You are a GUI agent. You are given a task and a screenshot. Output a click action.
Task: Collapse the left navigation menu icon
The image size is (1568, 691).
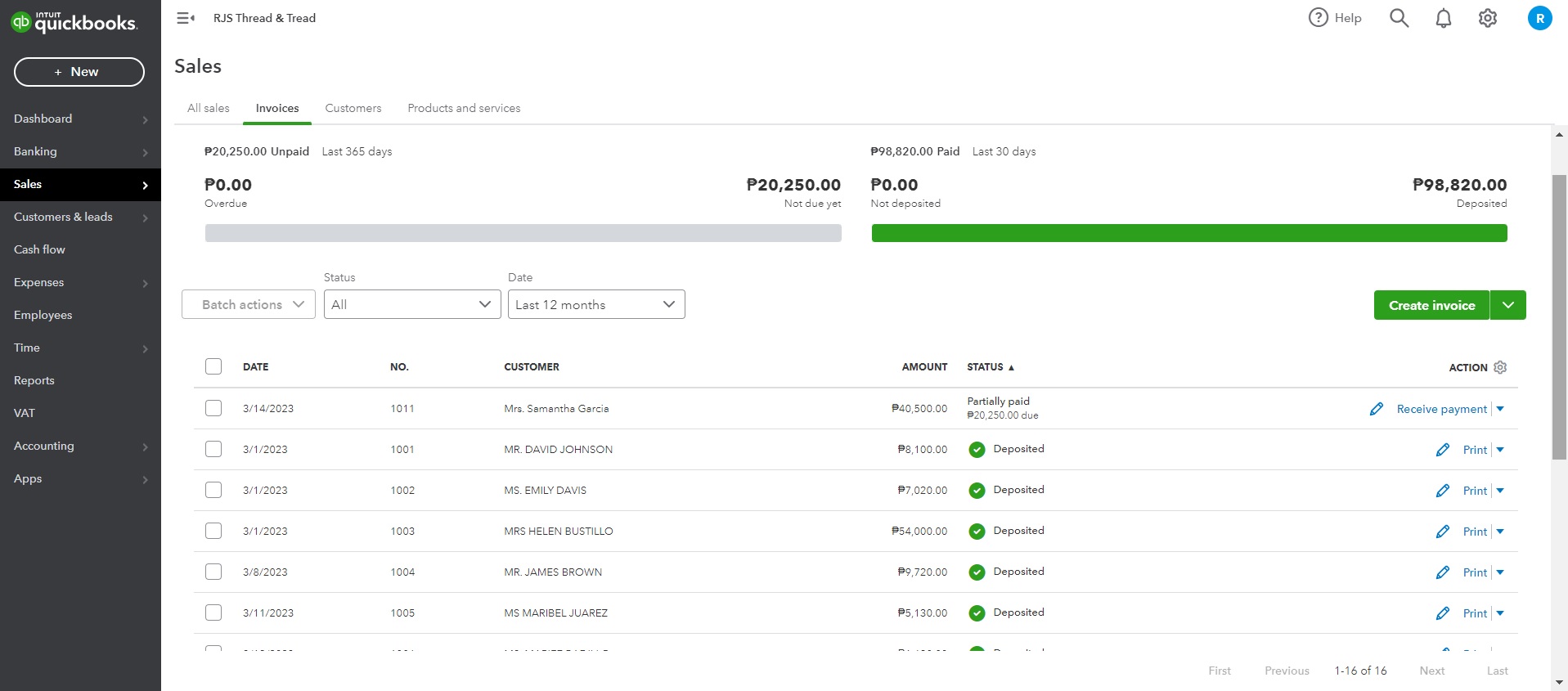pos(186,18)
